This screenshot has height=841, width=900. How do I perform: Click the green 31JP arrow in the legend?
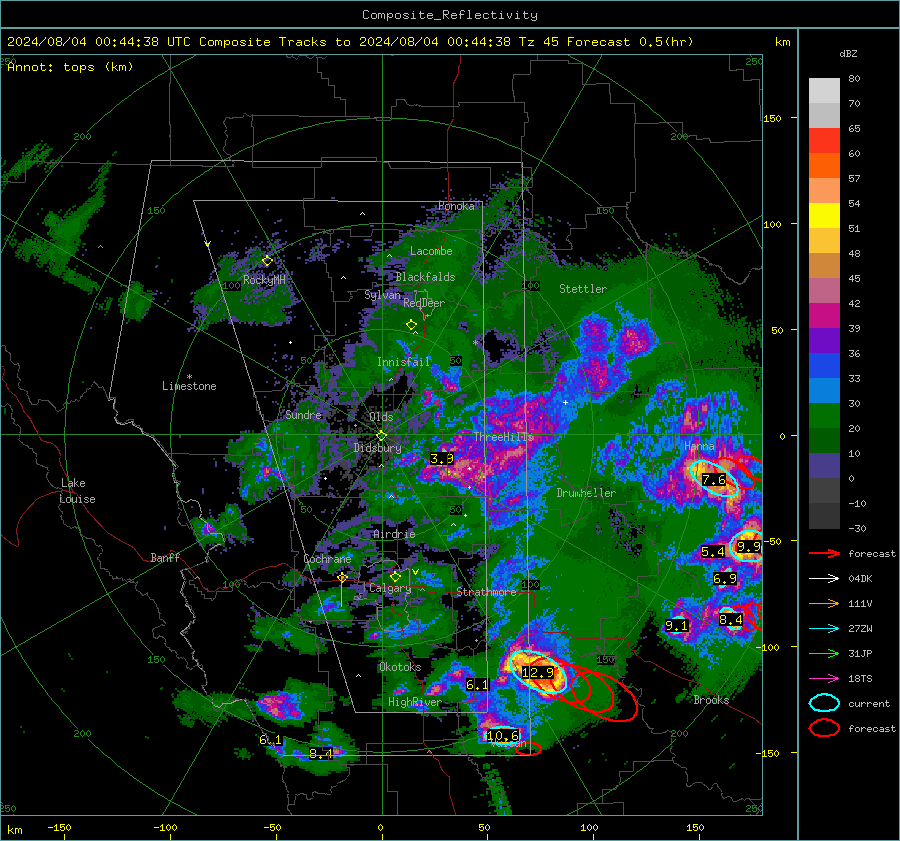click(x=824, y=653)
